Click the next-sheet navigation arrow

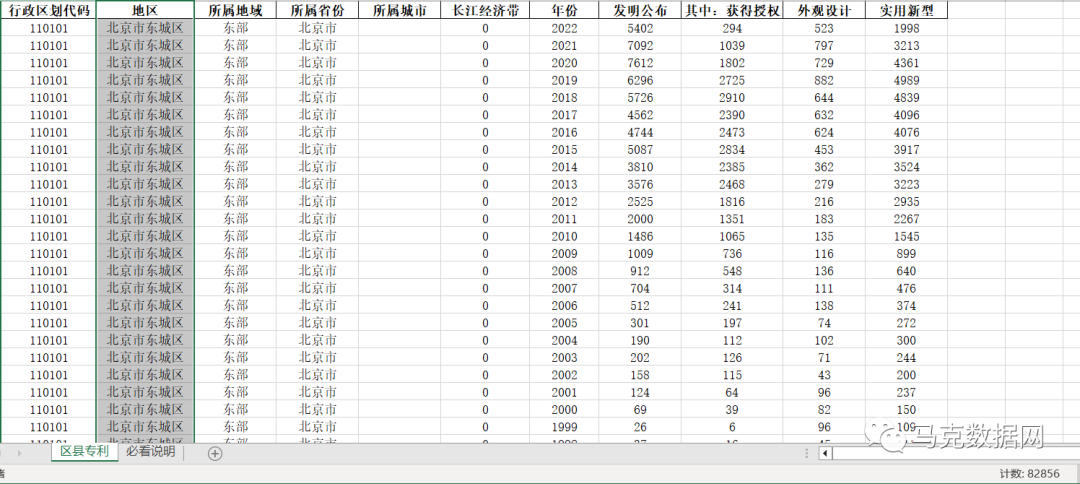tap(19, 453)
